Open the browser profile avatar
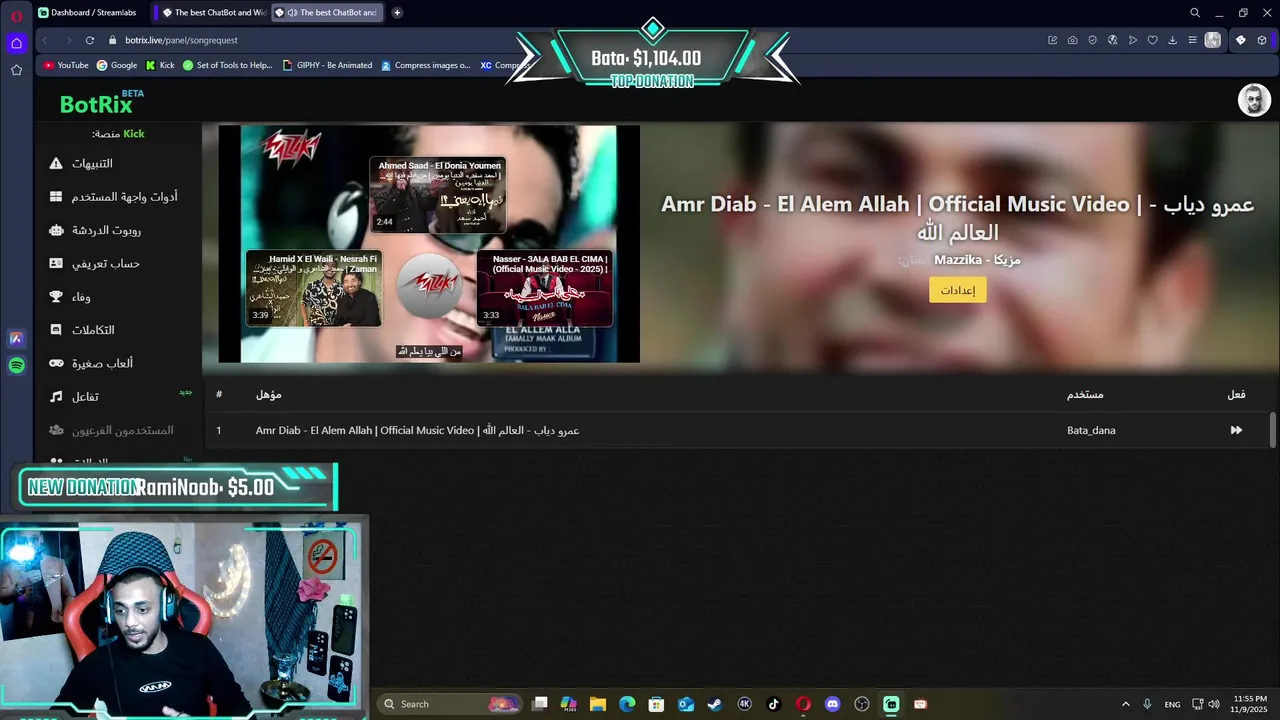1280x720 pixels. pos(1213,40)
